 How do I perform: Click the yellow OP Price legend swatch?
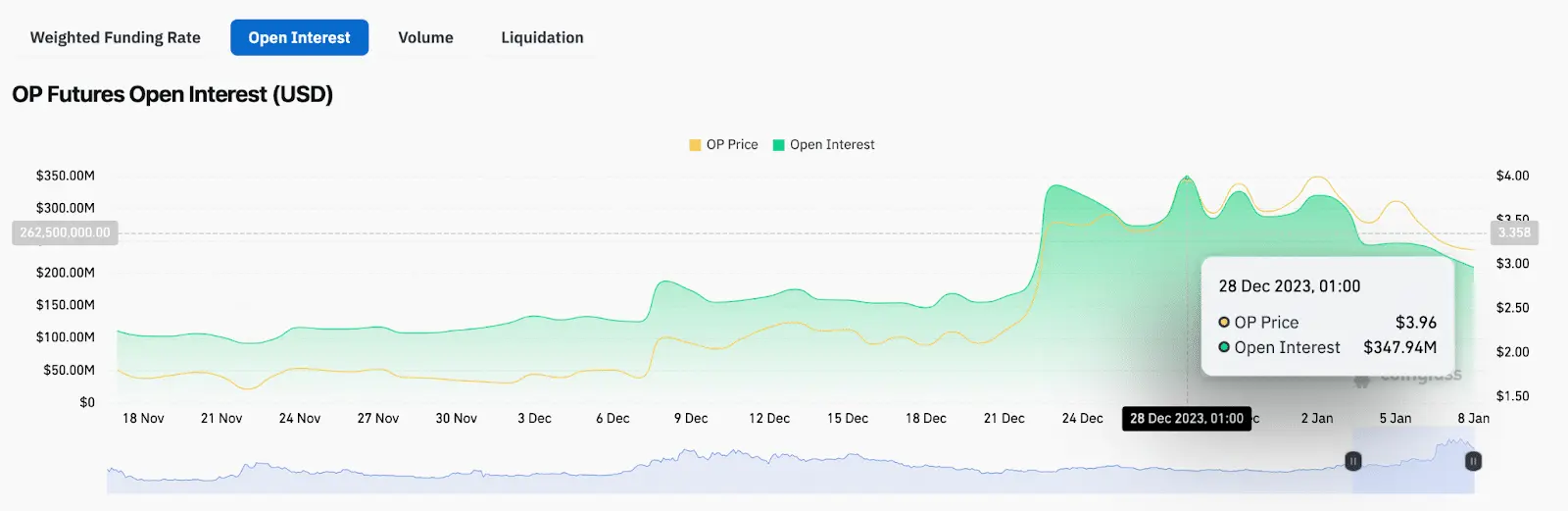695,144
